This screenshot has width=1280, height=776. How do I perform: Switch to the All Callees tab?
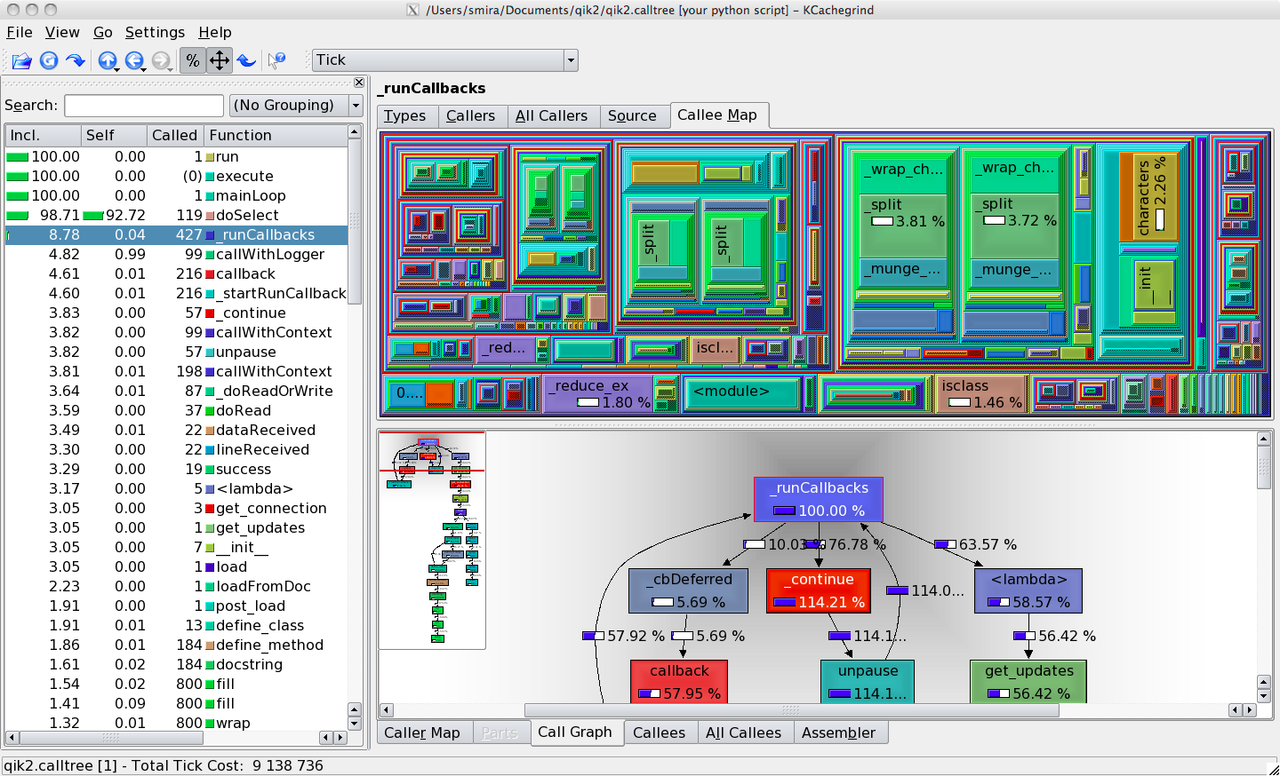coord(743,732)
